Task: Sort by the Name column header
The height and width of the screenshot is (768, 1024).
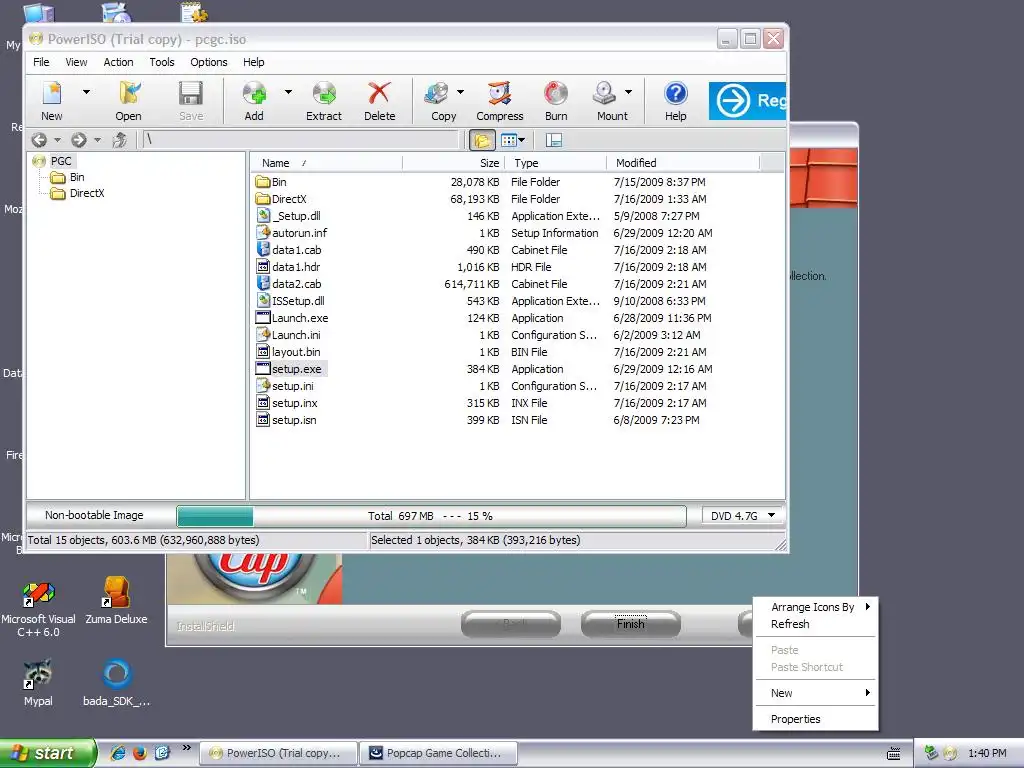Action: pyautogui.click(x=327, y=163)
